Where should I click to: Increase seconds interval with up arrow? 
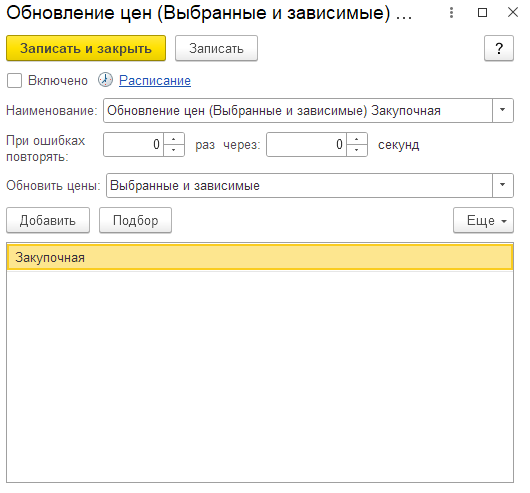[357, 139]
